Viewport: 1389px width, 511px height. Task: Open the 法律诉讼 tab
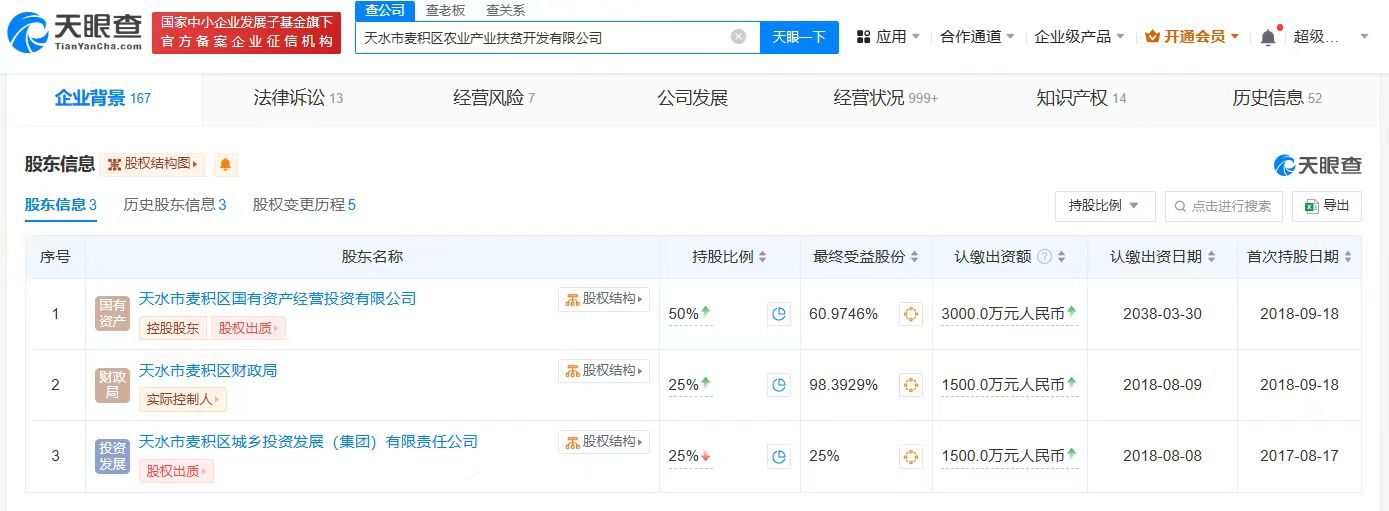(x=298, y=98)
